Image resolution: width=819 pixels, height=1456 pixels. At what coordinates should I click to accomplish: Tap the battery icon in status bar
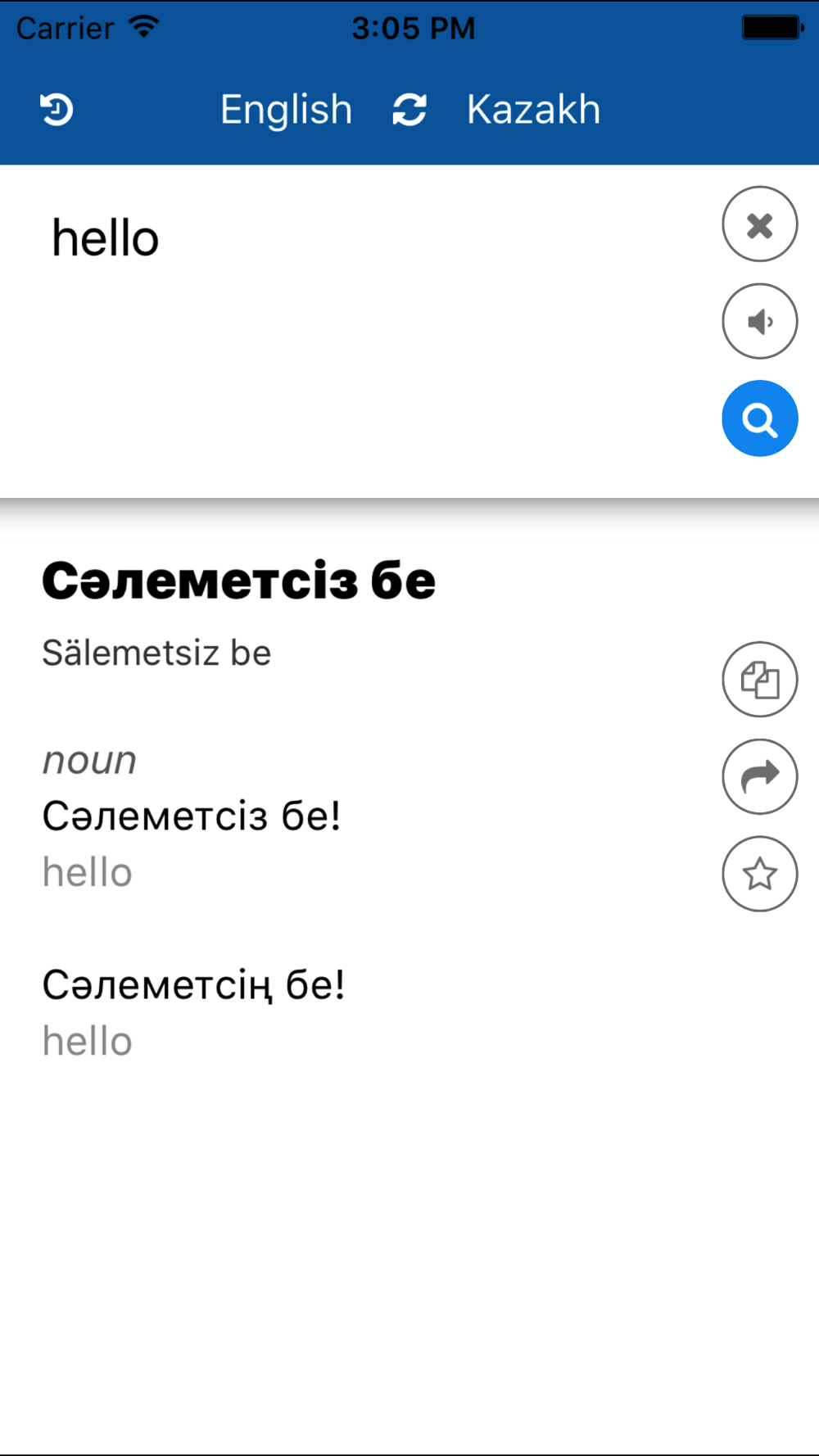pos(772,28)
